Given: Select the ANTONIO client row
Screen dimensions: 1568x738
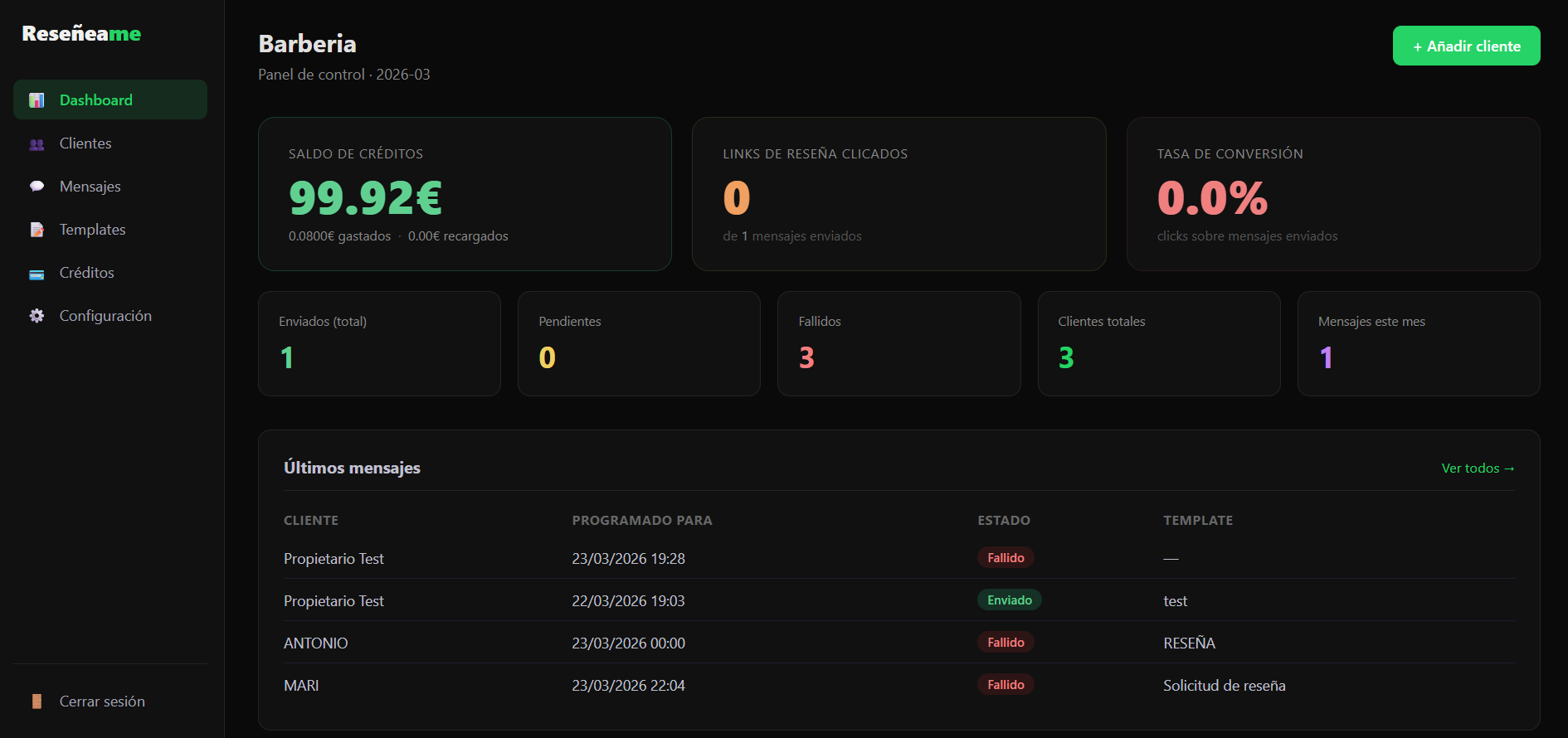Looking at the screenshot, I should click(x=899, y=643).
